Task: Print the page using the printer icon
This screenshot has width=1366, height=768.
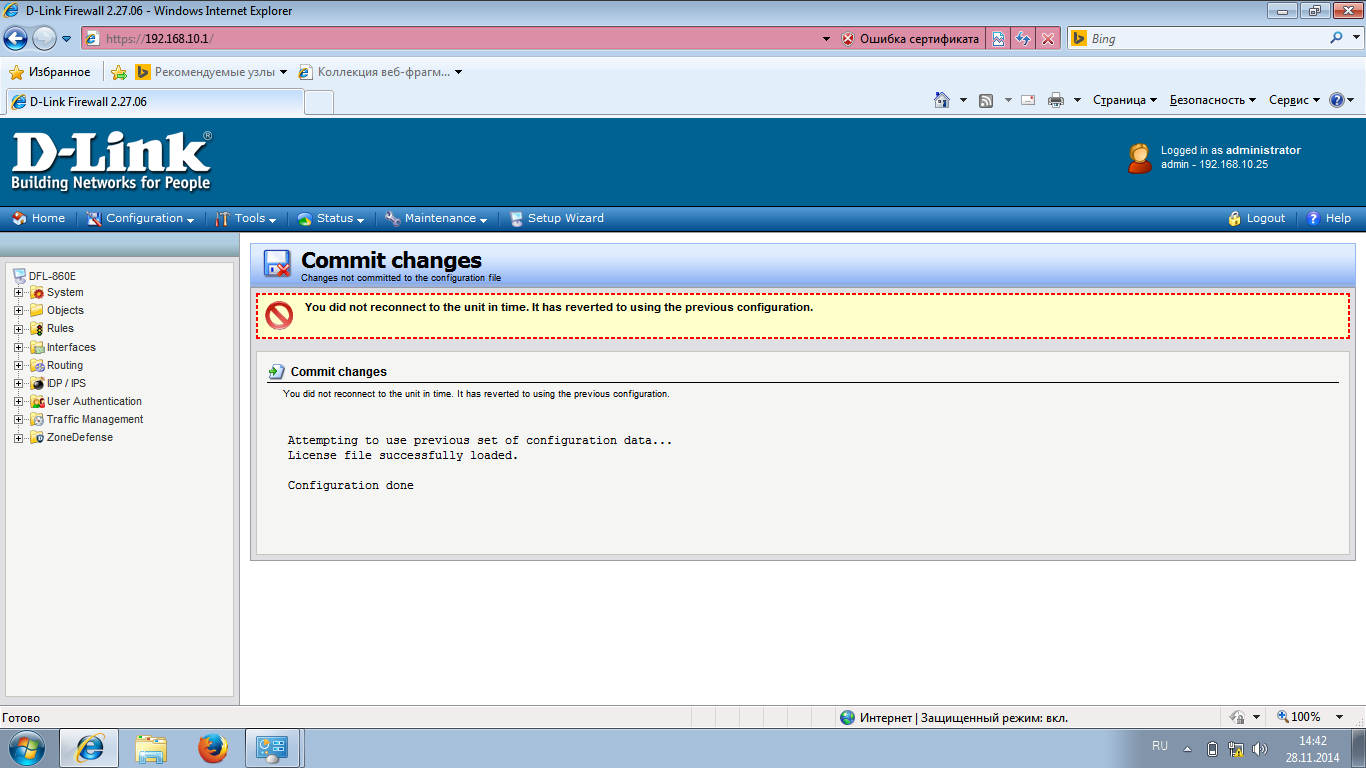Action: (1056, 100)
